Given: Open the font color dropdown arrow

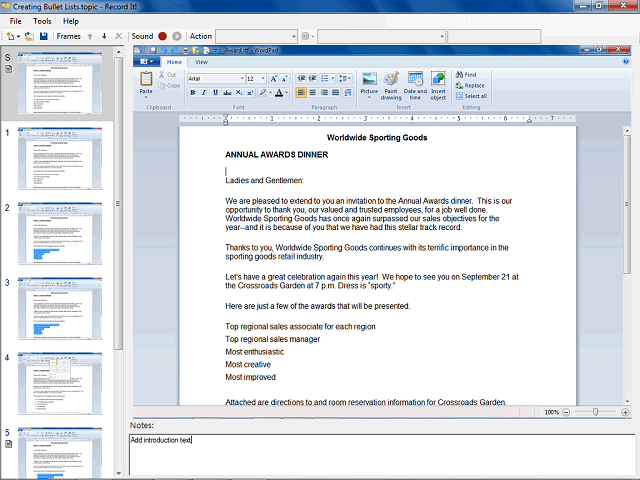Looking at the screenshot, I should pos(287,93).
